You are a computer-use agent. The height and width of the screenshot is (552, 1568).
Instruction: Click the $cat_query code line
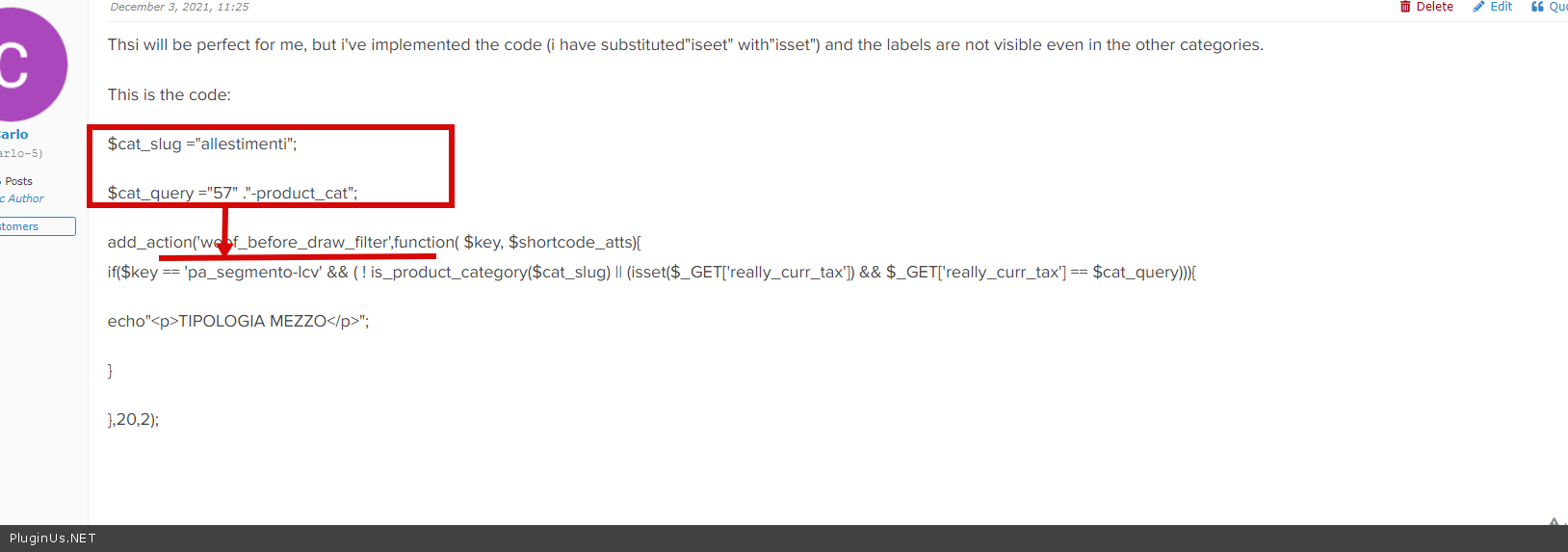point(232,193)
